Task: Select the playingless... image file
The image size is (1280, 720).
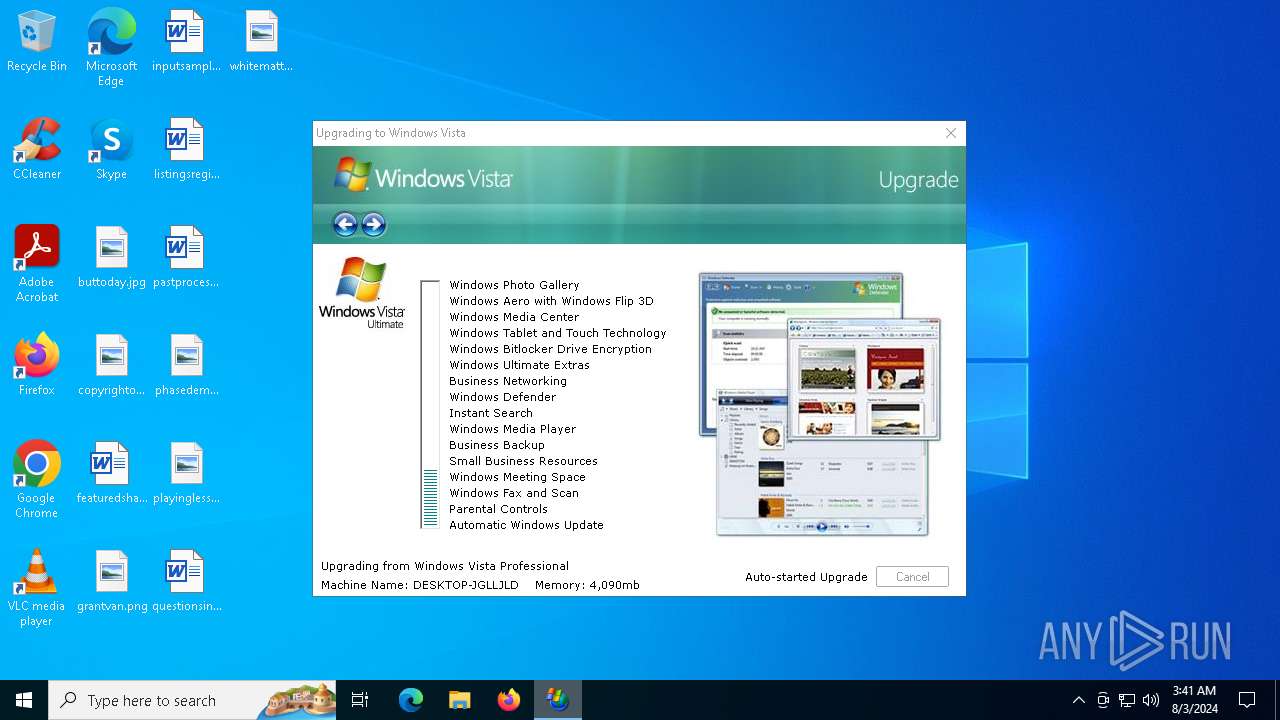Action: pos(187,474)
